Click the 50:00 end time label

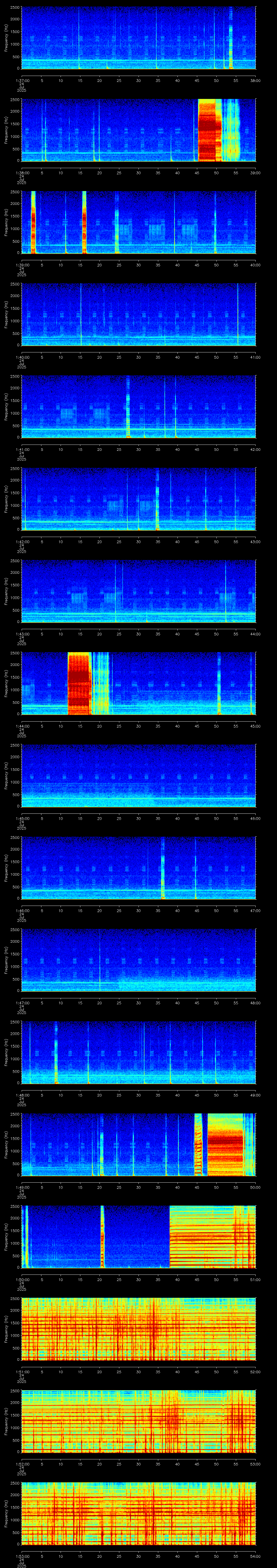(x=255, y=1187)
